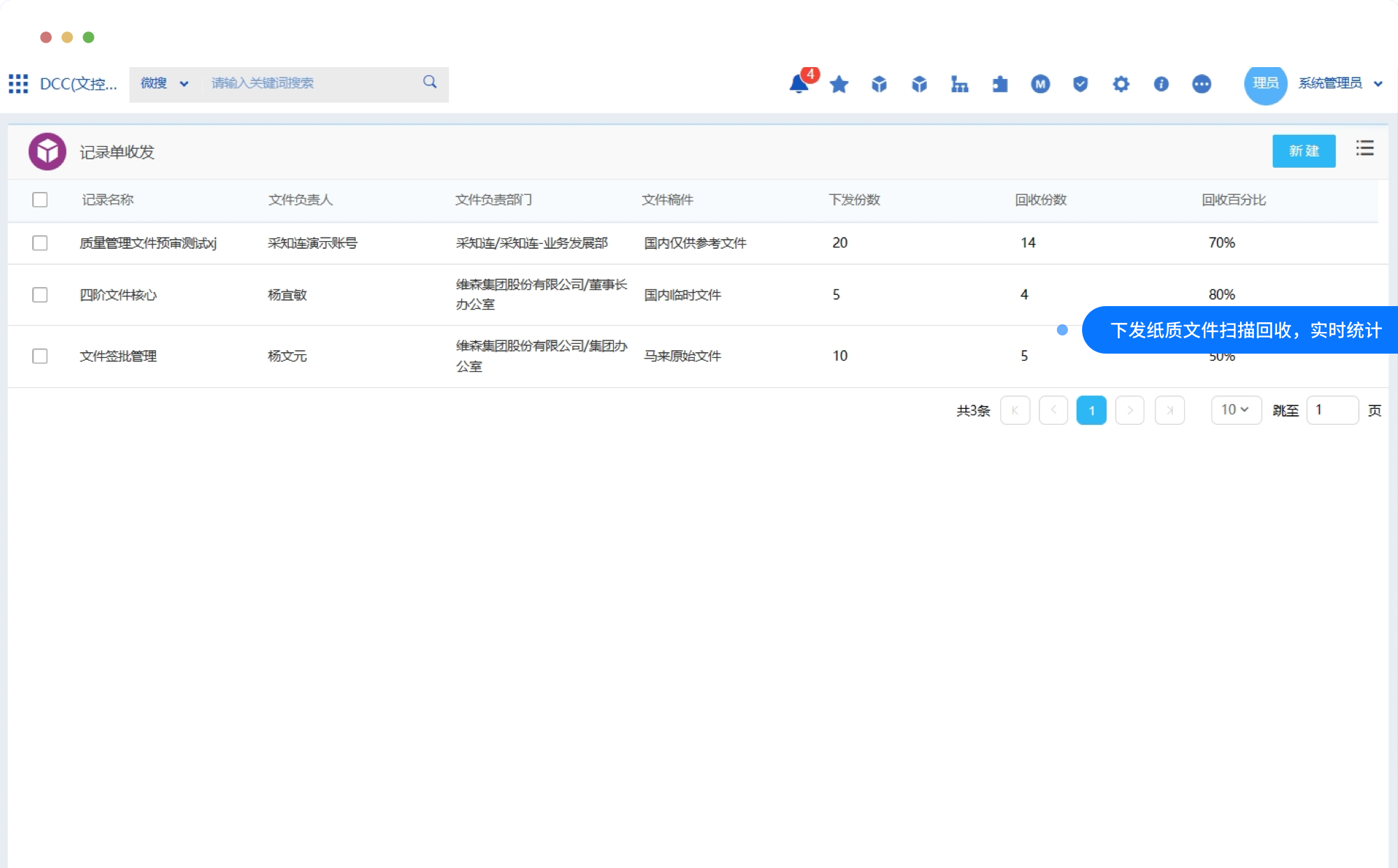
Task: Toggle the header select-all checkbox
Action: coord(40,200)
